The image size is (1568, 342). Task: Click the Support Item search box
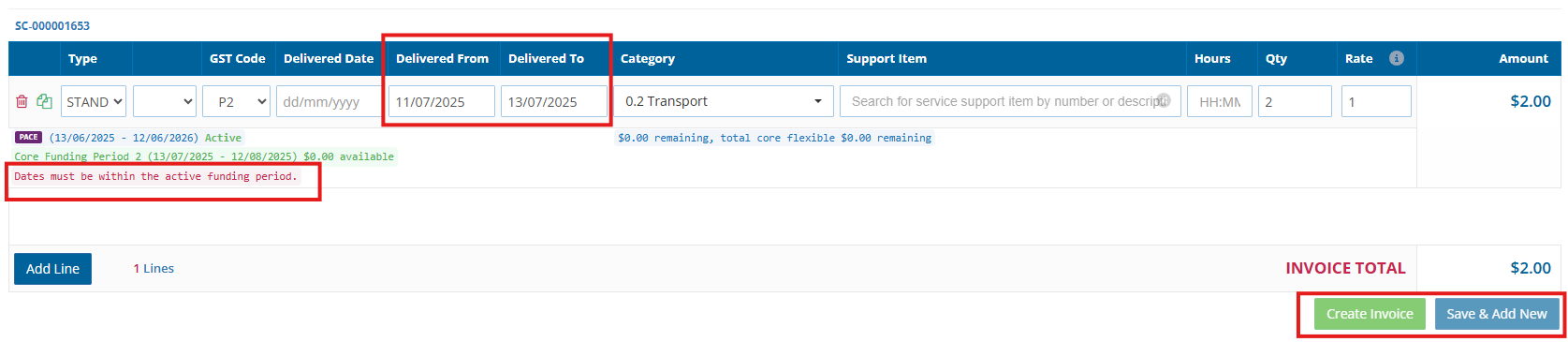pyautogui.click(x=1010, y=101)
